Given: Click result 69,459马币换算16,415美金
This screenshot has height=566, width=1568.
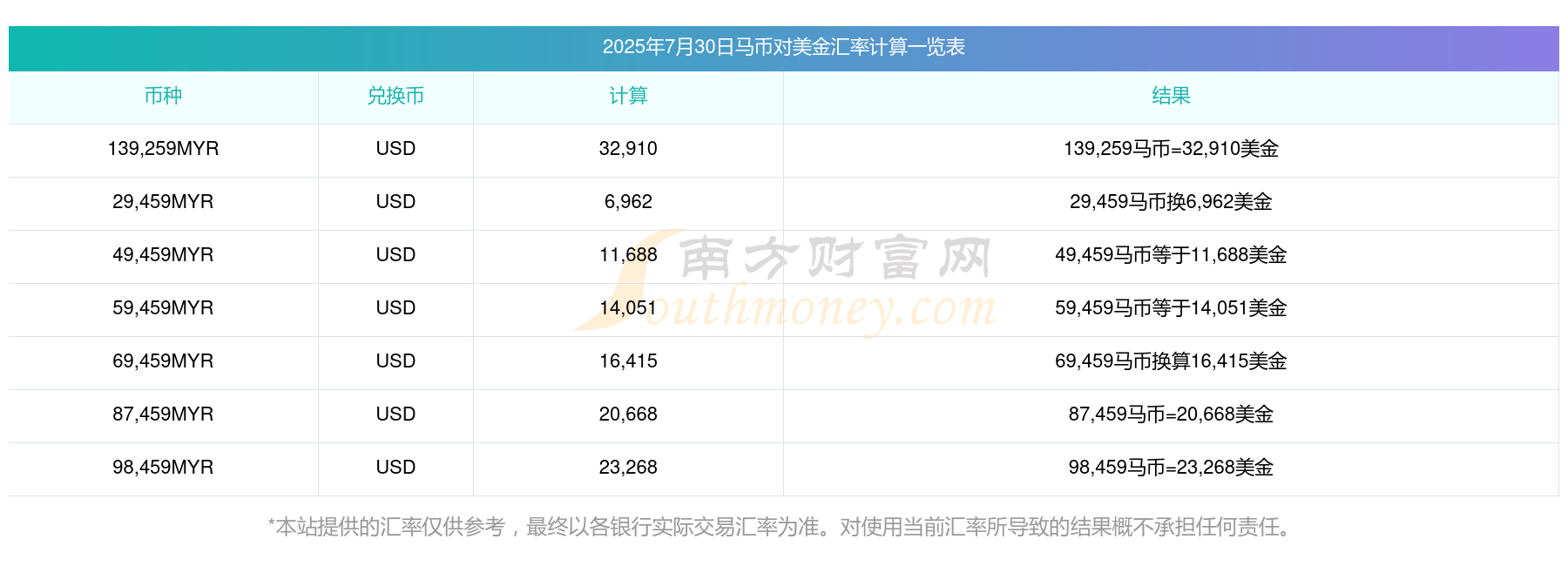Looking at the screenshot, I should (x=1171, y=361).
